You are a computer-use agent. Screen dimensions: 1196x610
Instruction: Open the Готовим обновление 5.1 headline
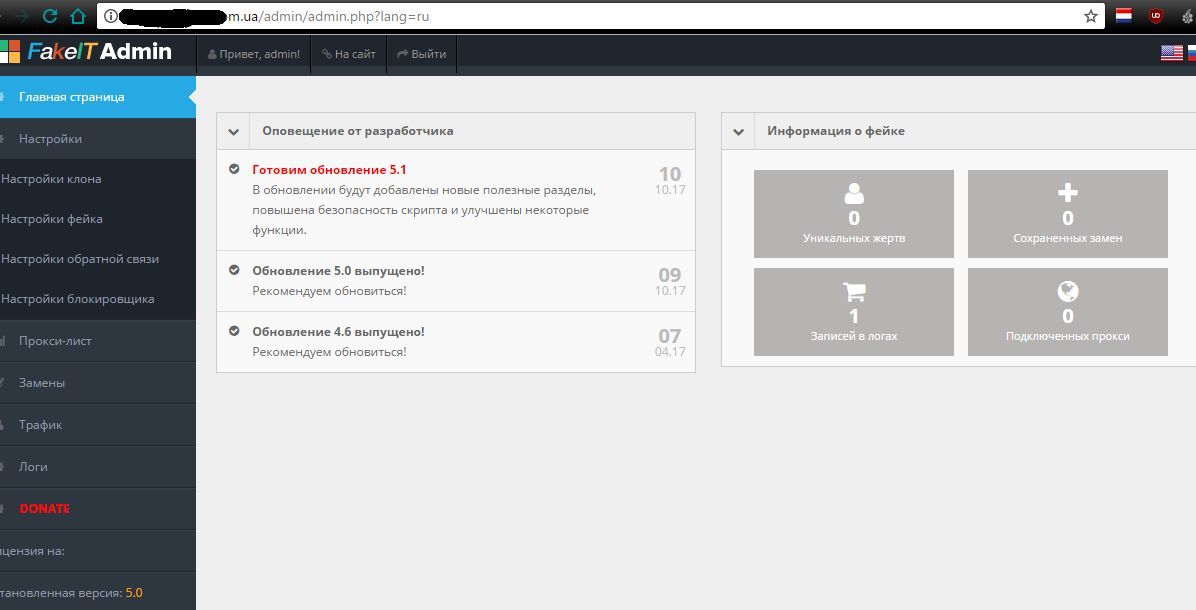(x=330, y=169)
